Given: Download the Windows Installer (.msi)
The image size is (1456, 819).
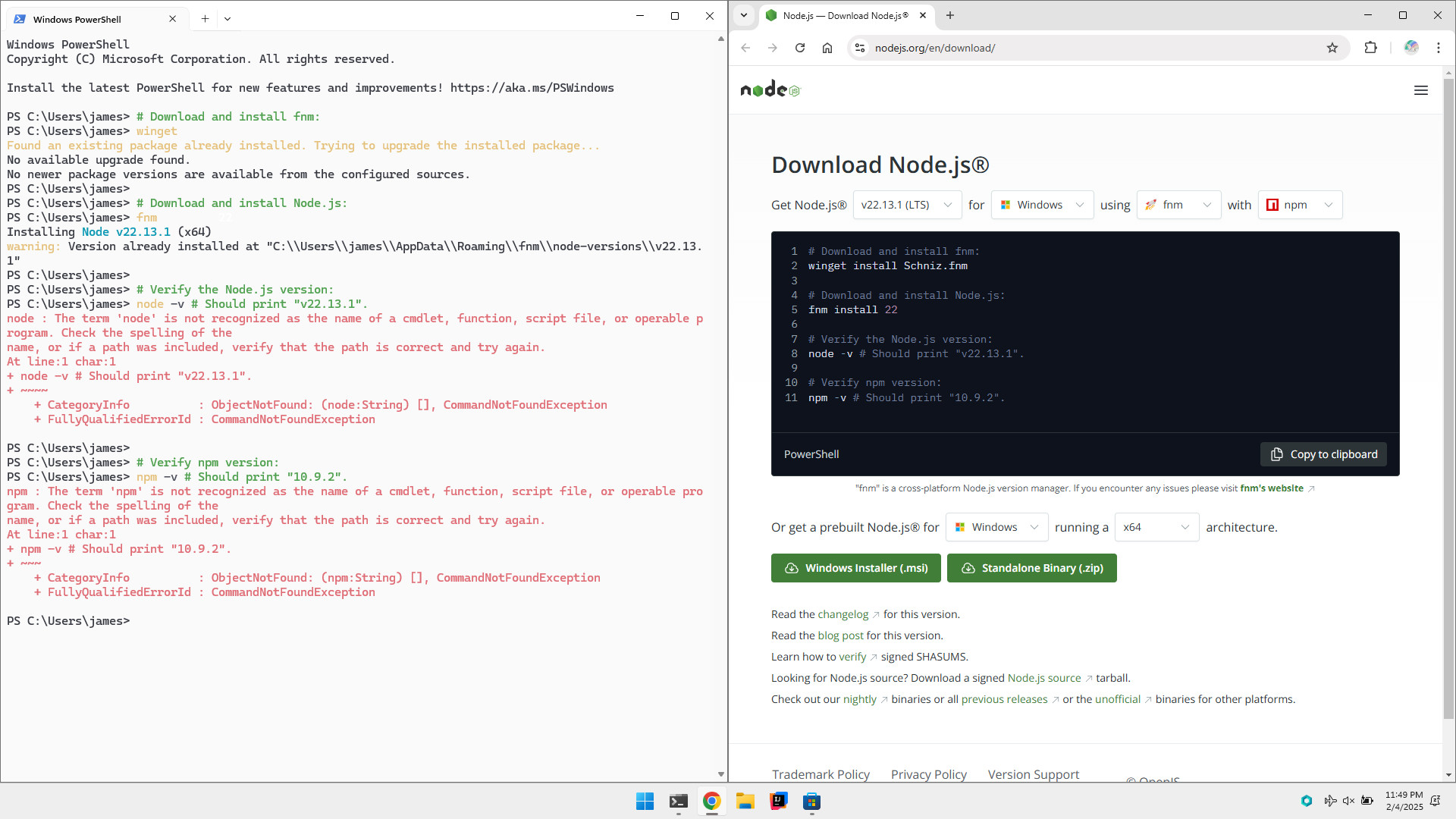Looking at the screenshot, I should click(856, 568).
